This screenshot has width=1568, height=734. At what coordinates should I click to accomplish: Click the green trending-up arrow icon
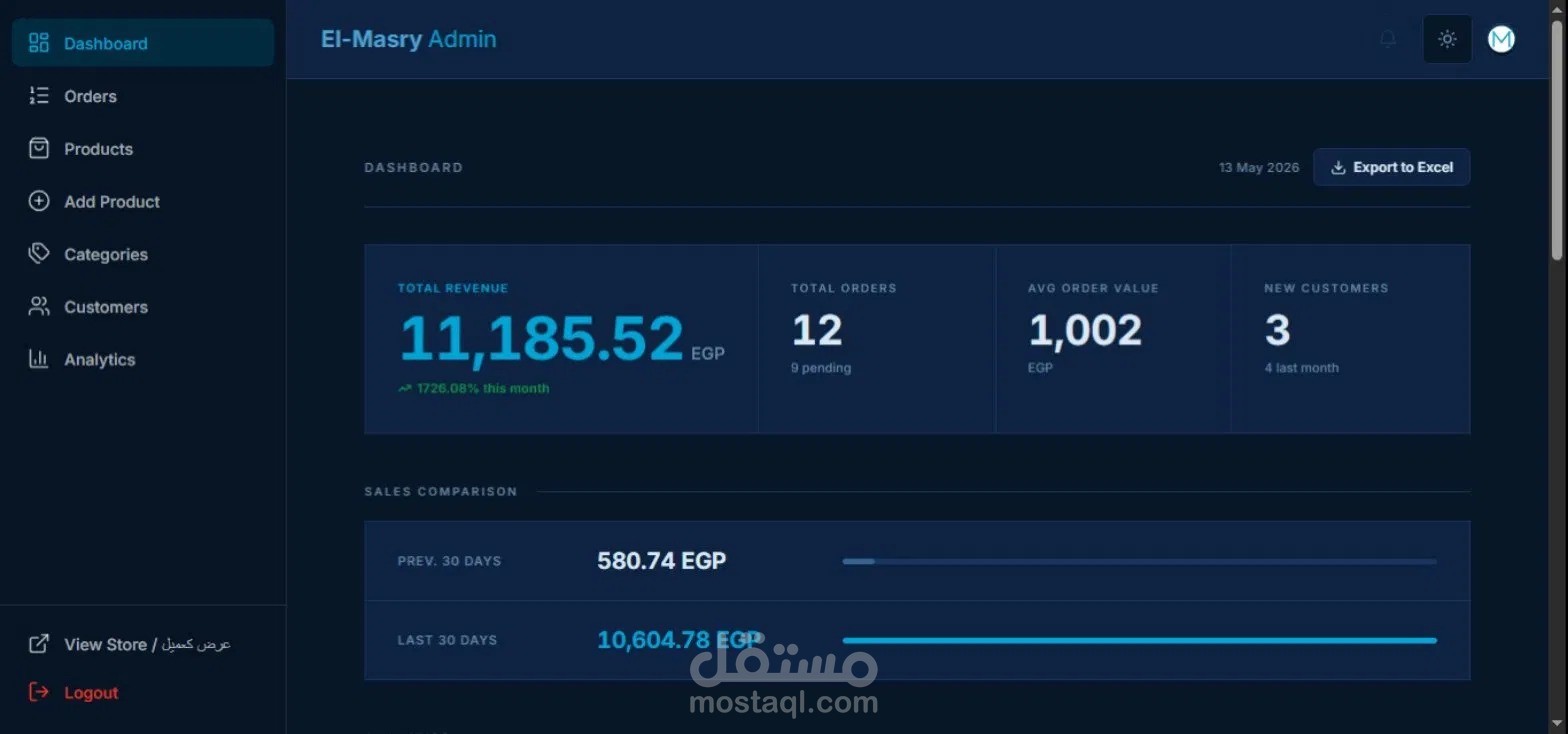405,388
